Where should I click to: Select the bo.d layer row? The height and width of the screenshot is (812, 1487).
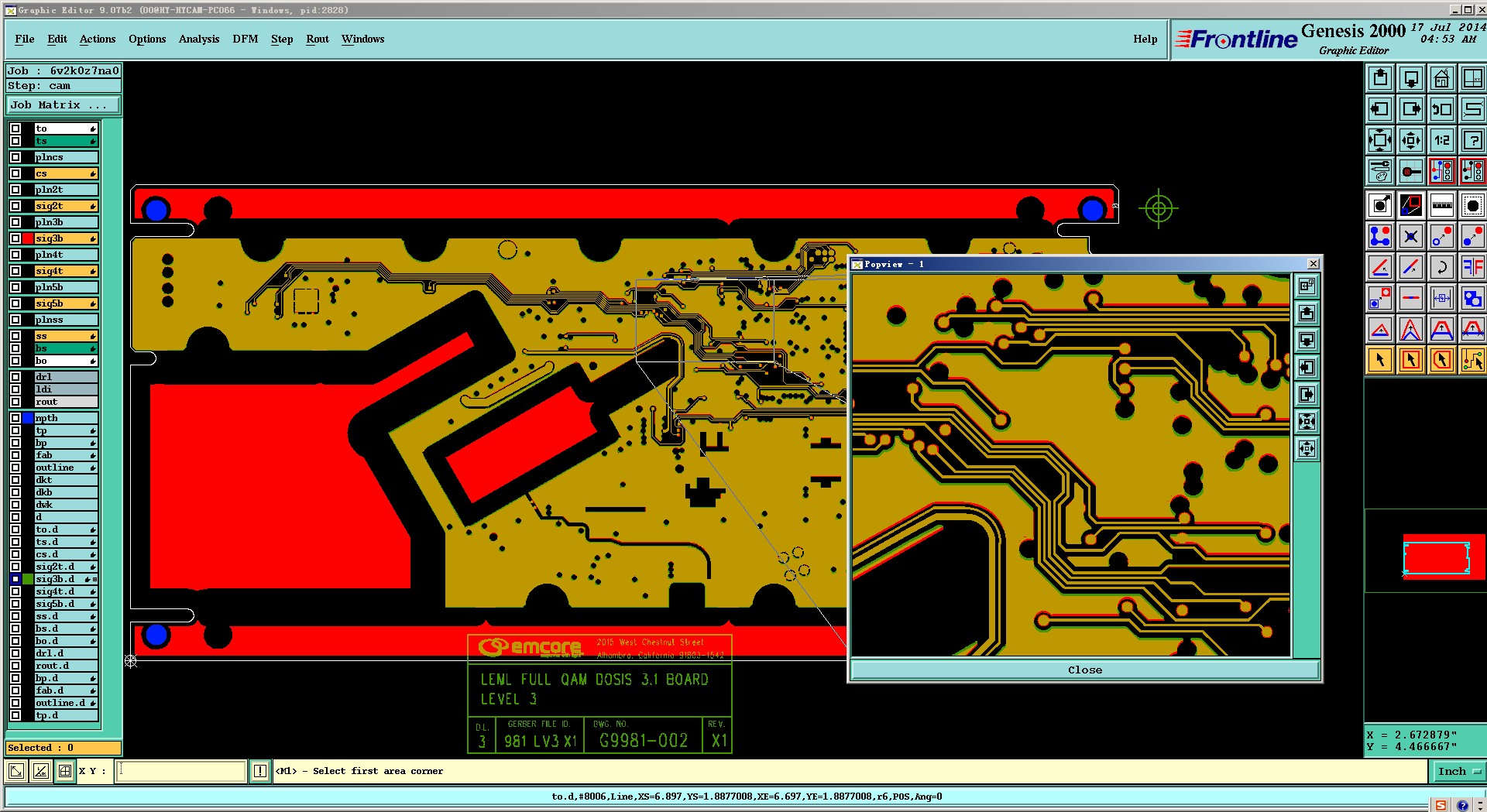coord(67,641)
